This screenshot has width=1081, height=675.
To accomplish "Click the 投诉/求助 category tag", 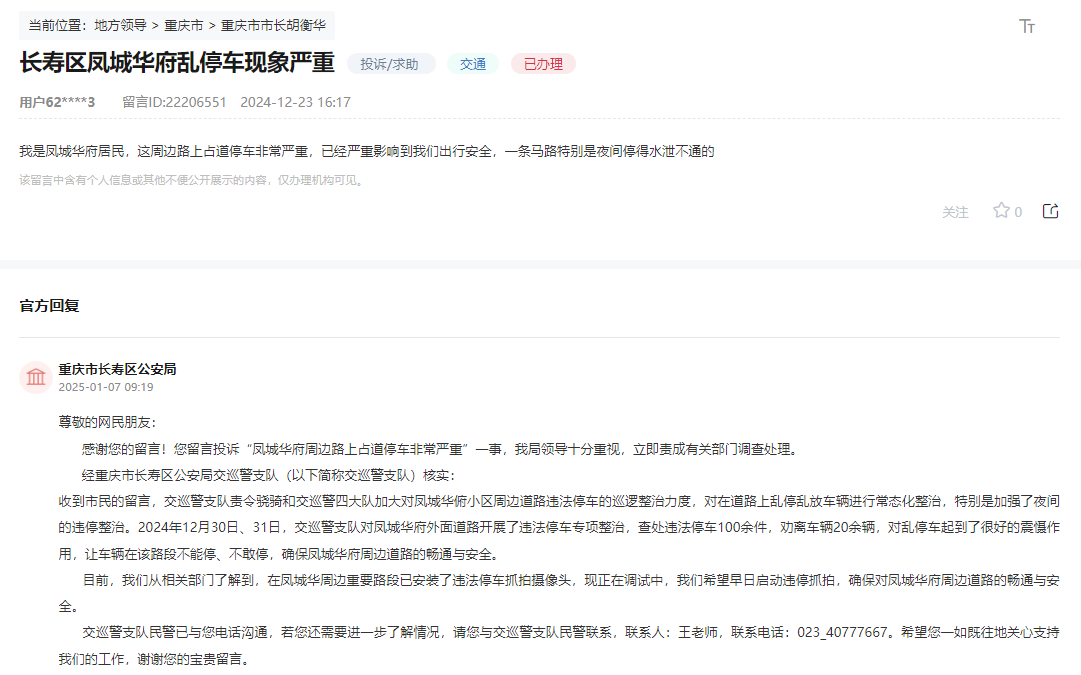I will coord(394,63).
